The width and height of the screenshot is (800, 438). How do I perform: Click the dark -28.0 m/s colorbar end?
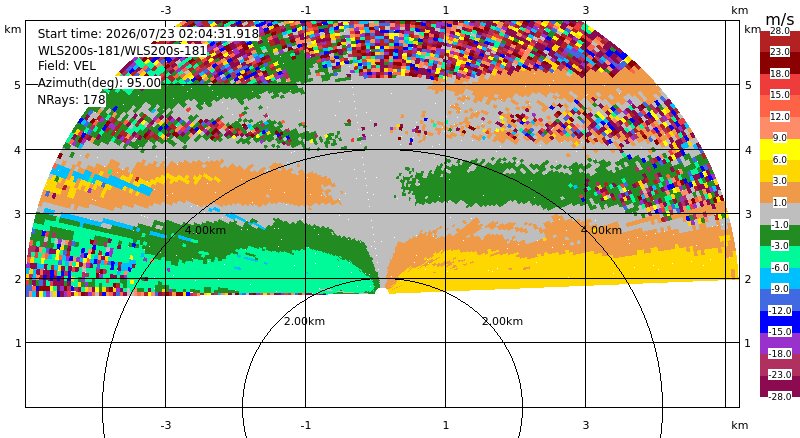[x=780, y=385]
